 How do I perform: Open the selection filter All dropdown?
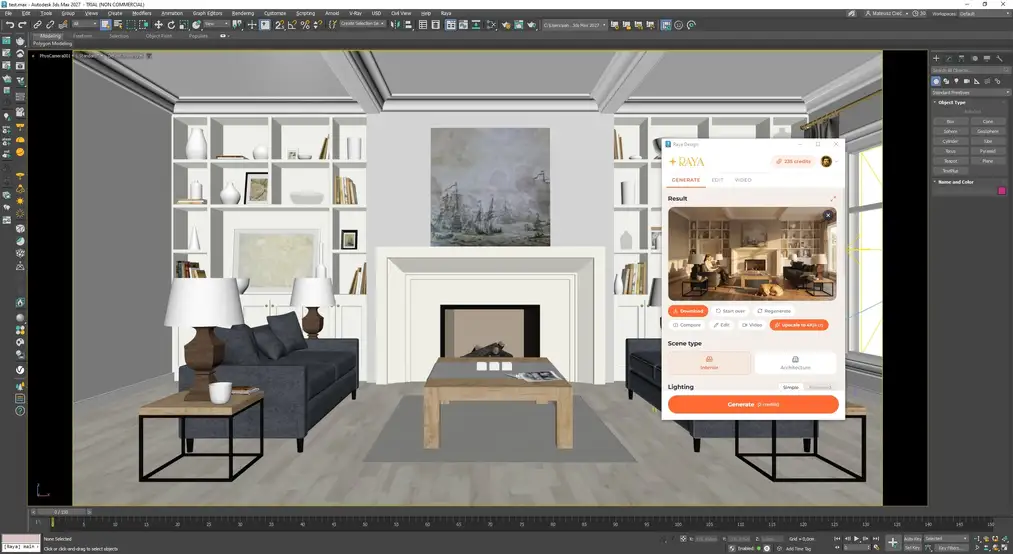coord(85,24)
